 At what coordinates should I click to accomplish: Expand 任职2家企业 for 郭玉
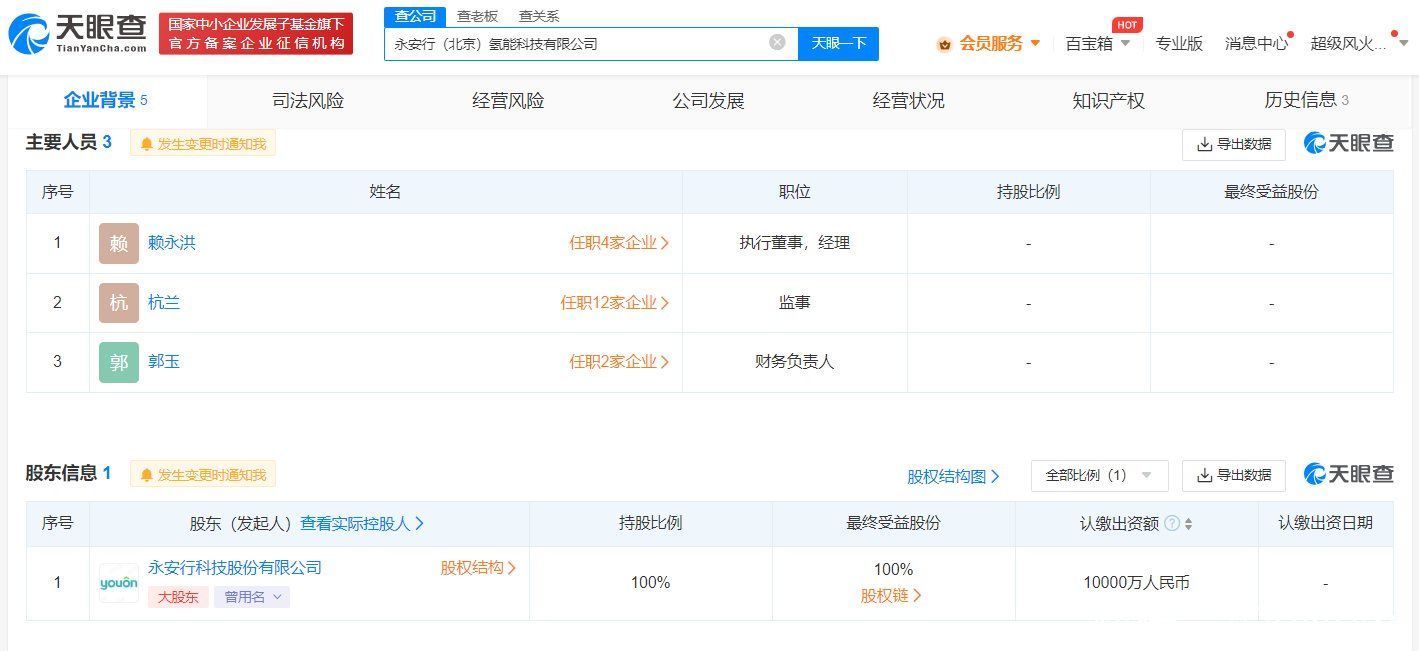click(x=619, y=361)
